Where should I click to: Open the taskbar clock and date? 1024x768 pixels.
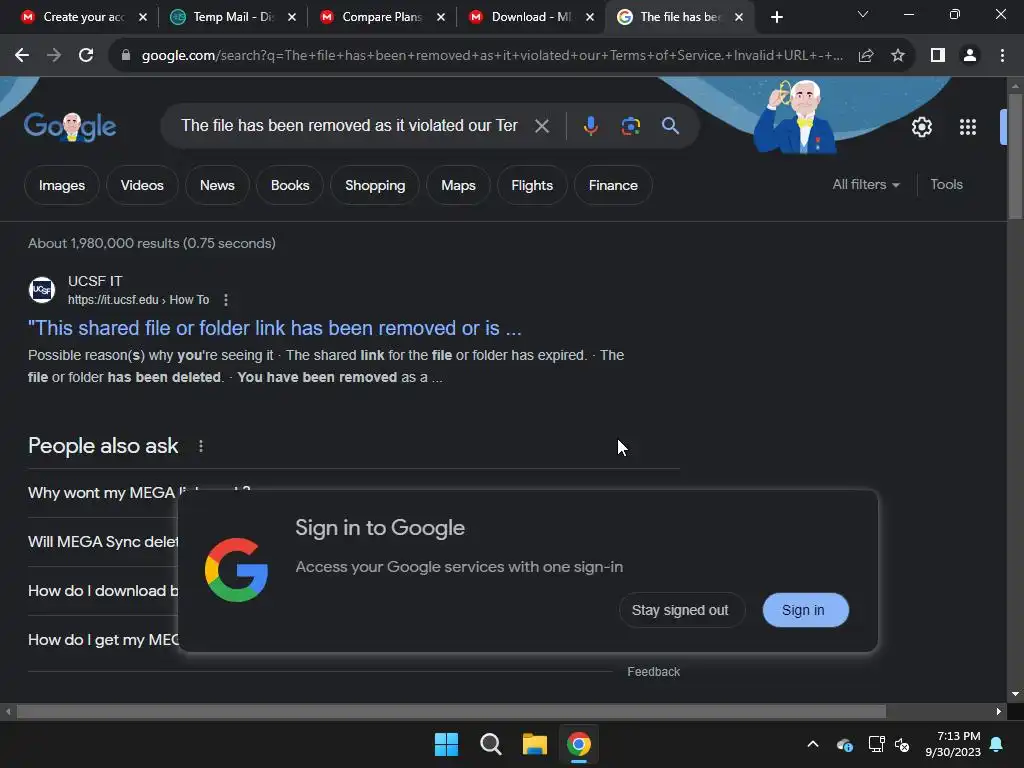(x=953, y=744)
